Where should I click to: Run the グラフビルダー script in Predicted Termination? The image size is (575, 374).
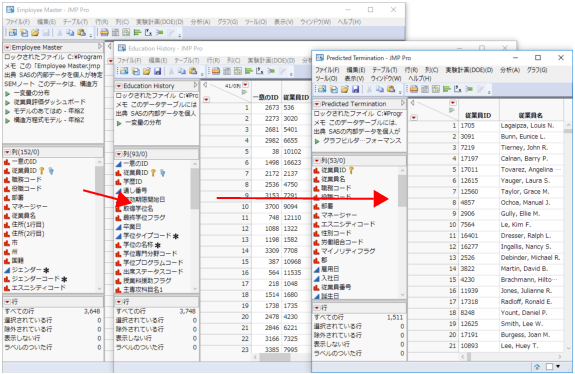(317, 141)
